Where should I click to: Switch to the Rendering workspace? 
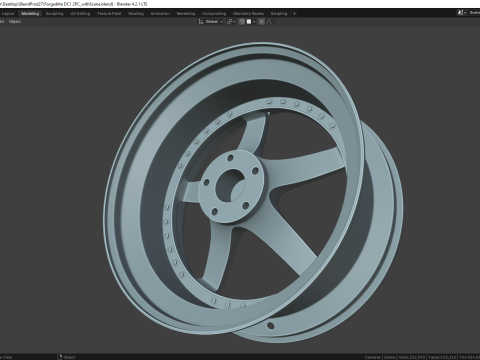point(186,14)
